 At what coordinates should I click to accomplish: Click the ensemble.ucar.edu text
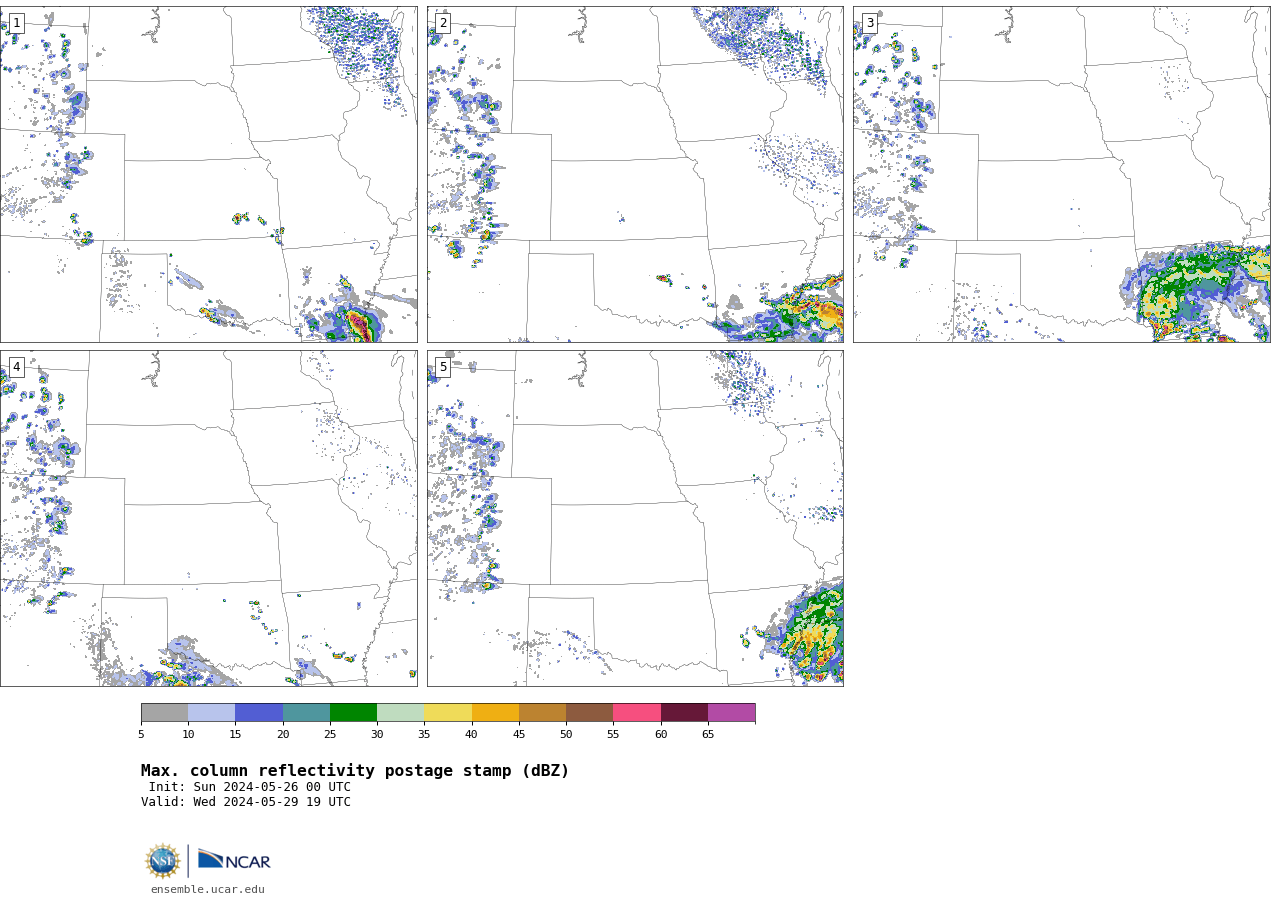[208, 889]
